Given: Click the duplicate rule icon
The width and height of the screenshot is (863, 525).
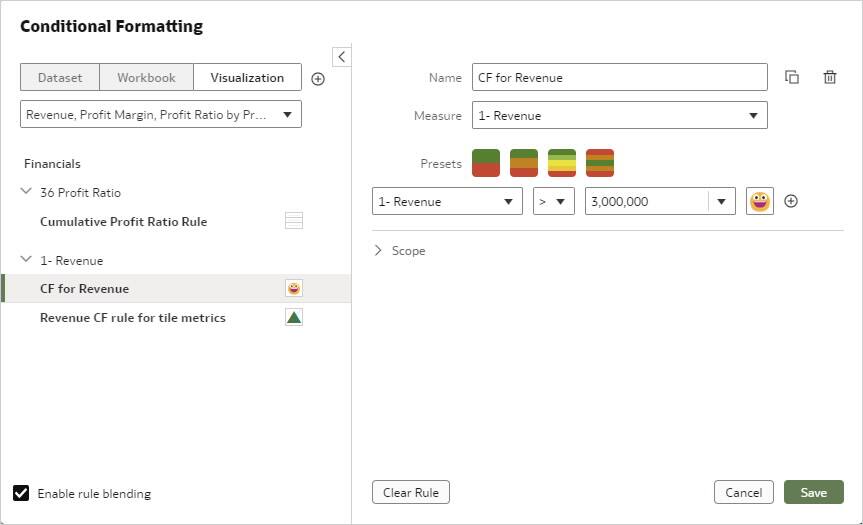Looking at the screenshot, I should [792, 77].
